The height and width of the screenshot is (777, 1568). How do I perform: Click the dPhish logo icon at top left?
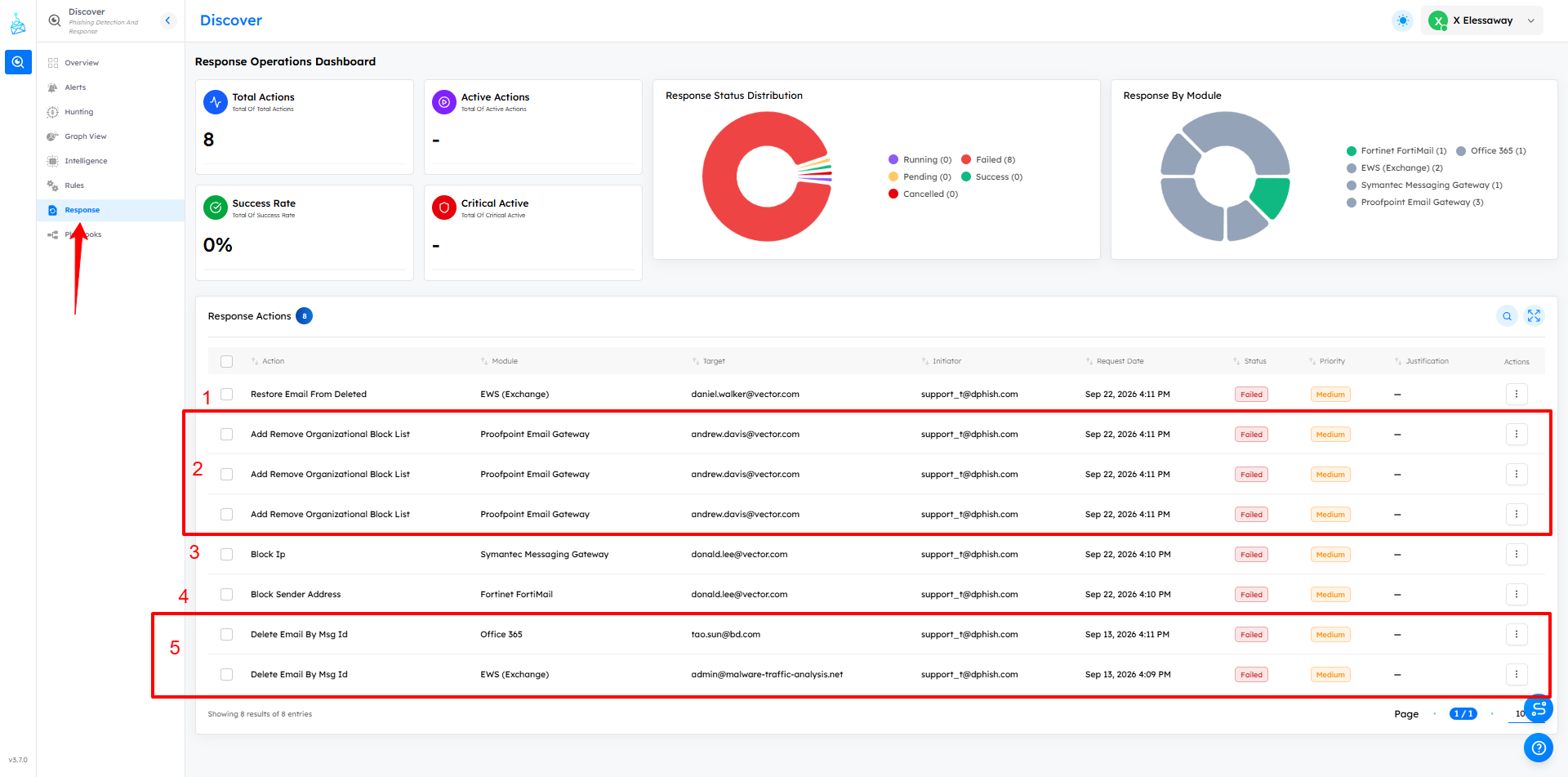18,23
